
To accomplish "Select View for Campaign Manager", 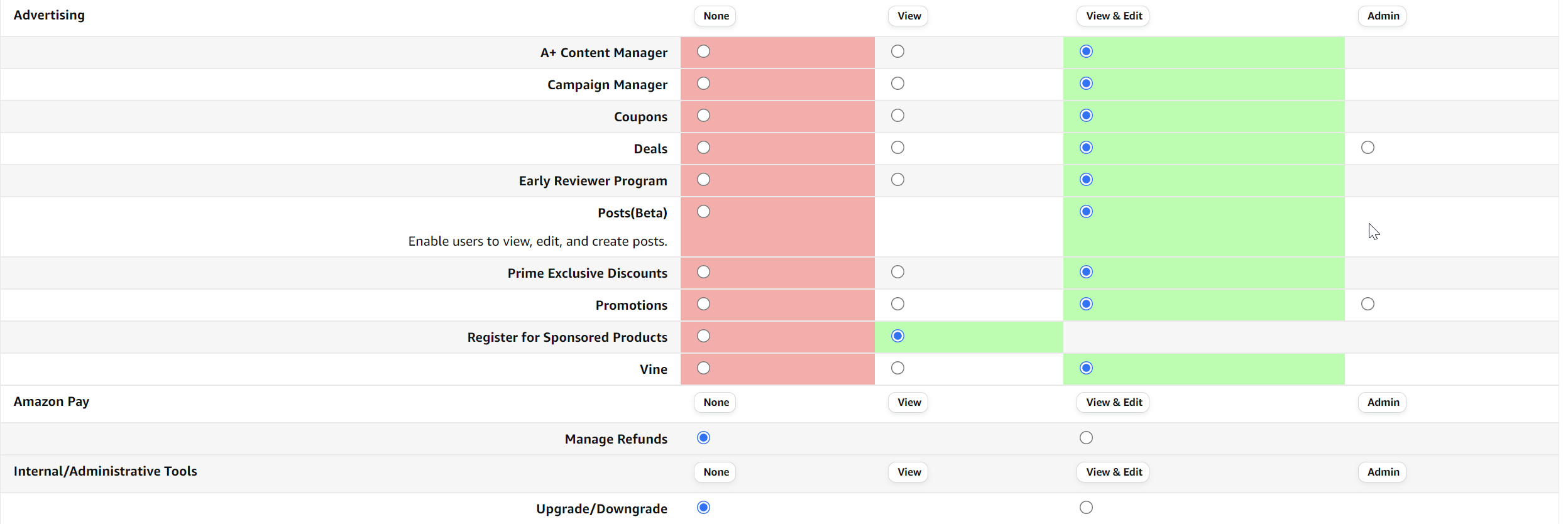I will [897, 84].
